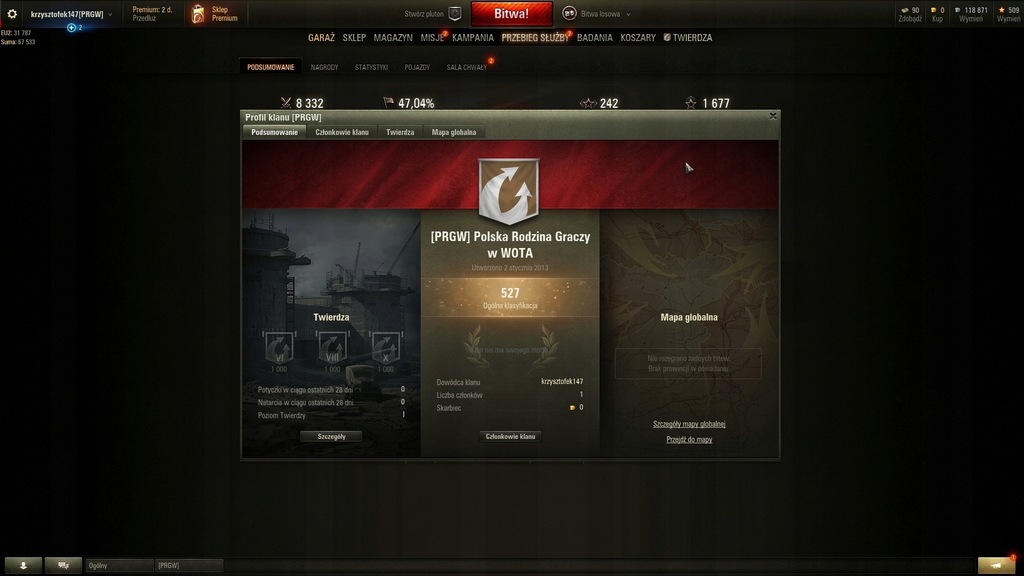Open the [PRGW] chat channel tab
This screenshot has height=576, width=1024.
pyautogui.click(x=189, y=566)
